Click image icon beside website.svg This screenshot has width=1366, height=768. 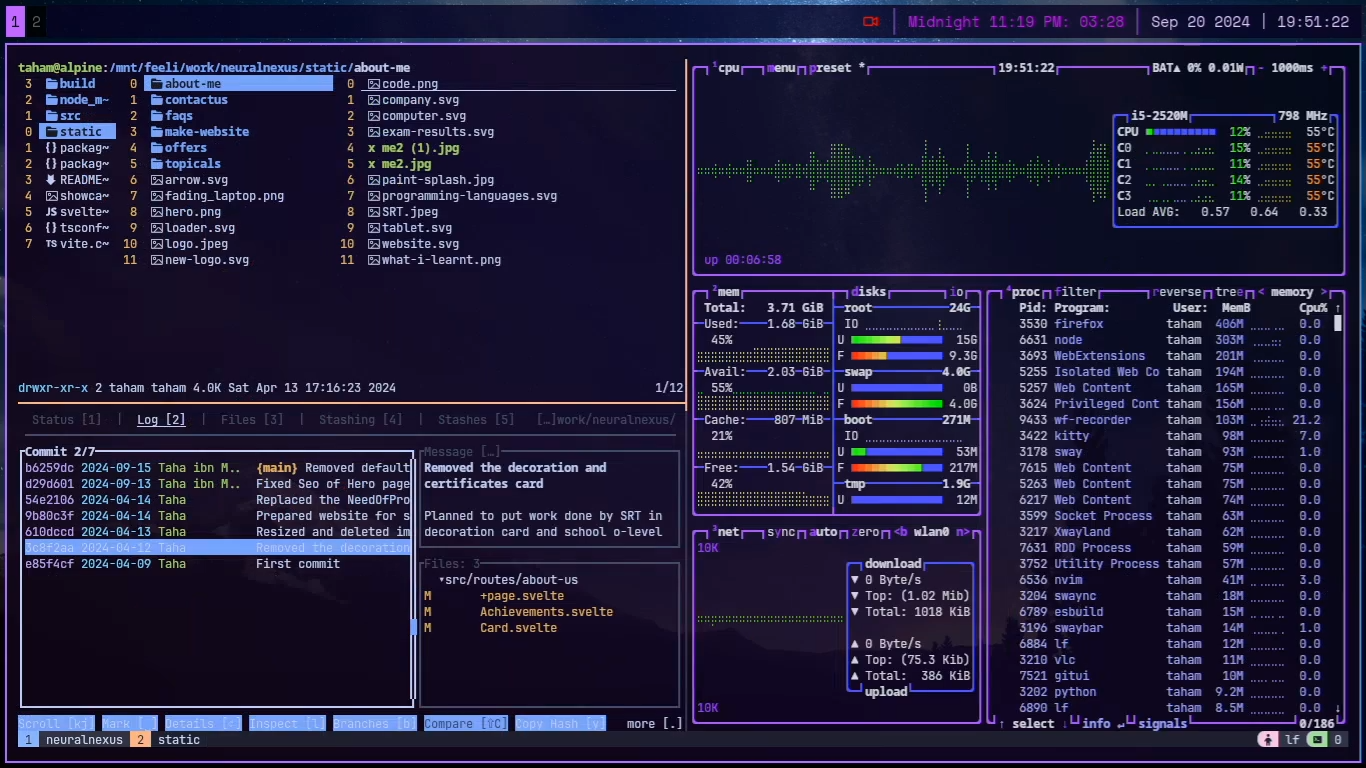374,244
